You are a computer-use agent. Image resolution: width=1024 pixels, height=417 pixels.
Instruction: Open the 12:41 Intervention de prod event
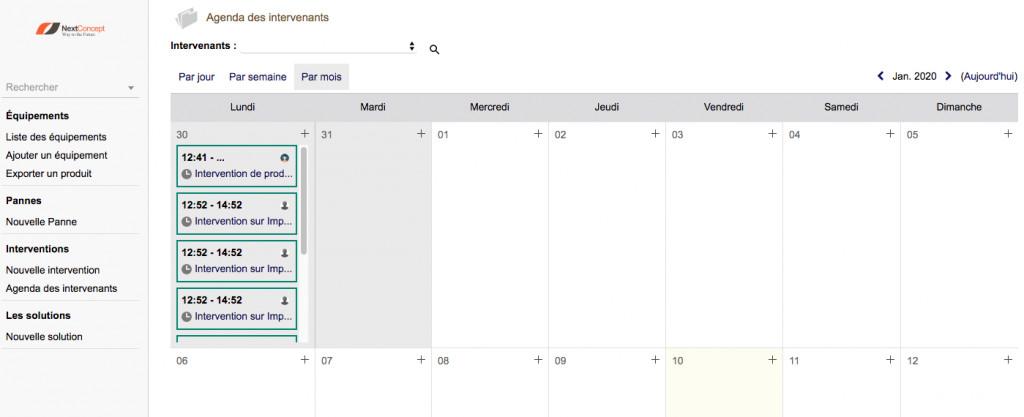tap(236, 165)
